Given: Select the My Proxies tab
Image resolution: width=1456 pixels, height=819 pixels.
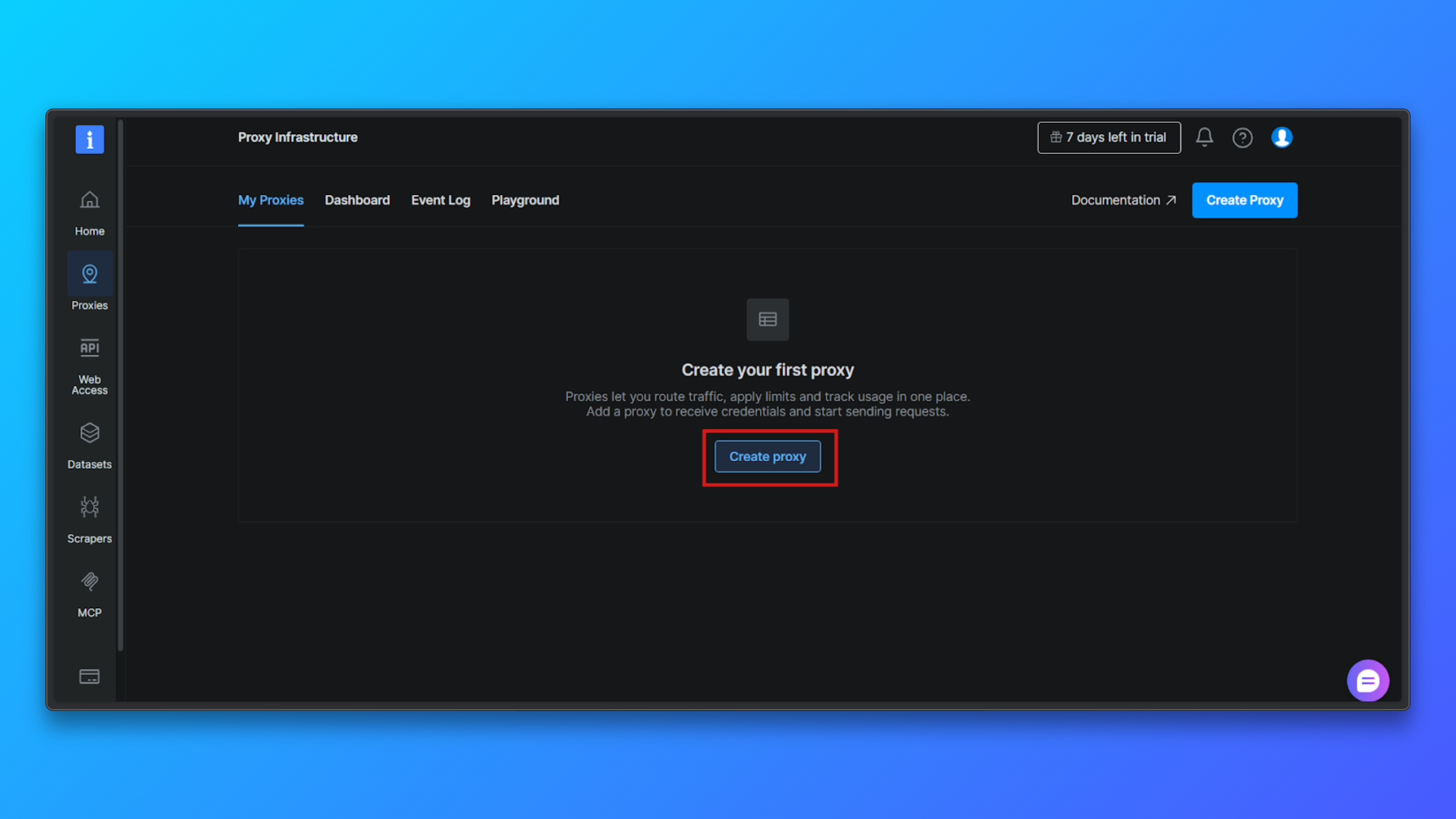Looking at the screenshot, I should [271, 200].
